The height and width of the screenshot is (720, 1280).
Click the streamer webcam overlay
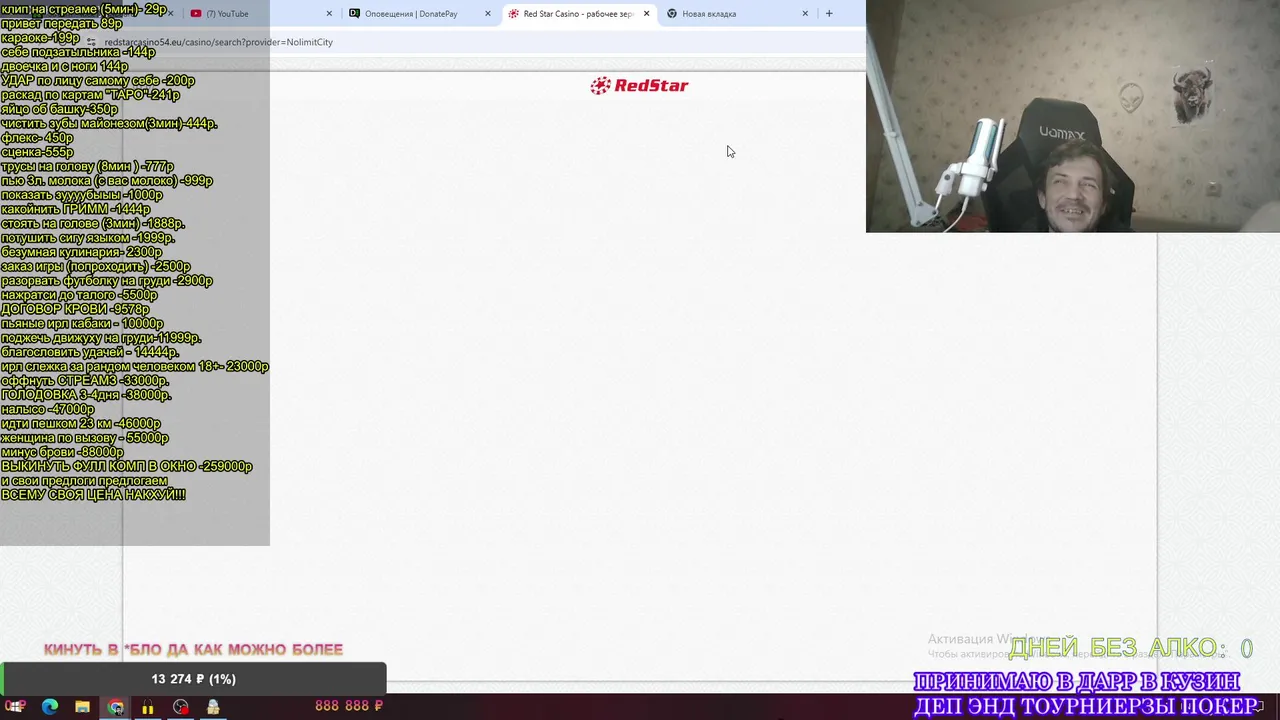tap(1073, 116)
